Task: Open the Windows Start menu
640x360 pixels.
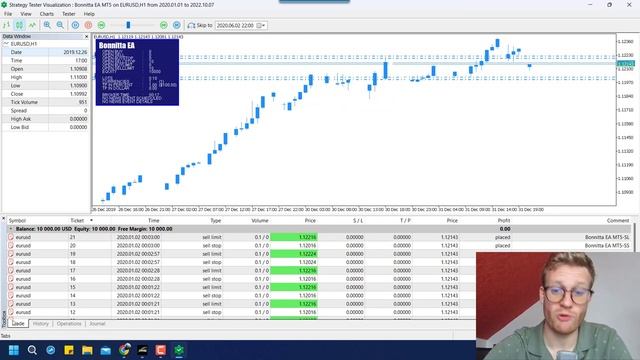Action: point(13,350)
